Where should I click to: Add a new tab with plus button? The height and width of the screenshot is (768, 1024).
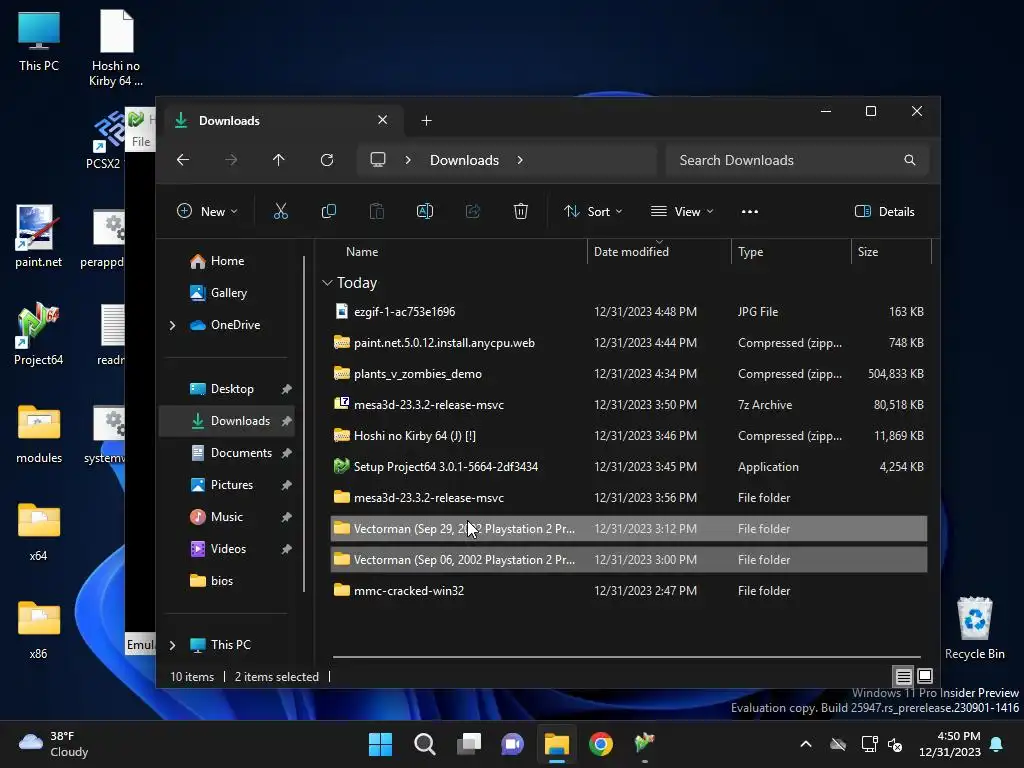(x=426, y=121)
